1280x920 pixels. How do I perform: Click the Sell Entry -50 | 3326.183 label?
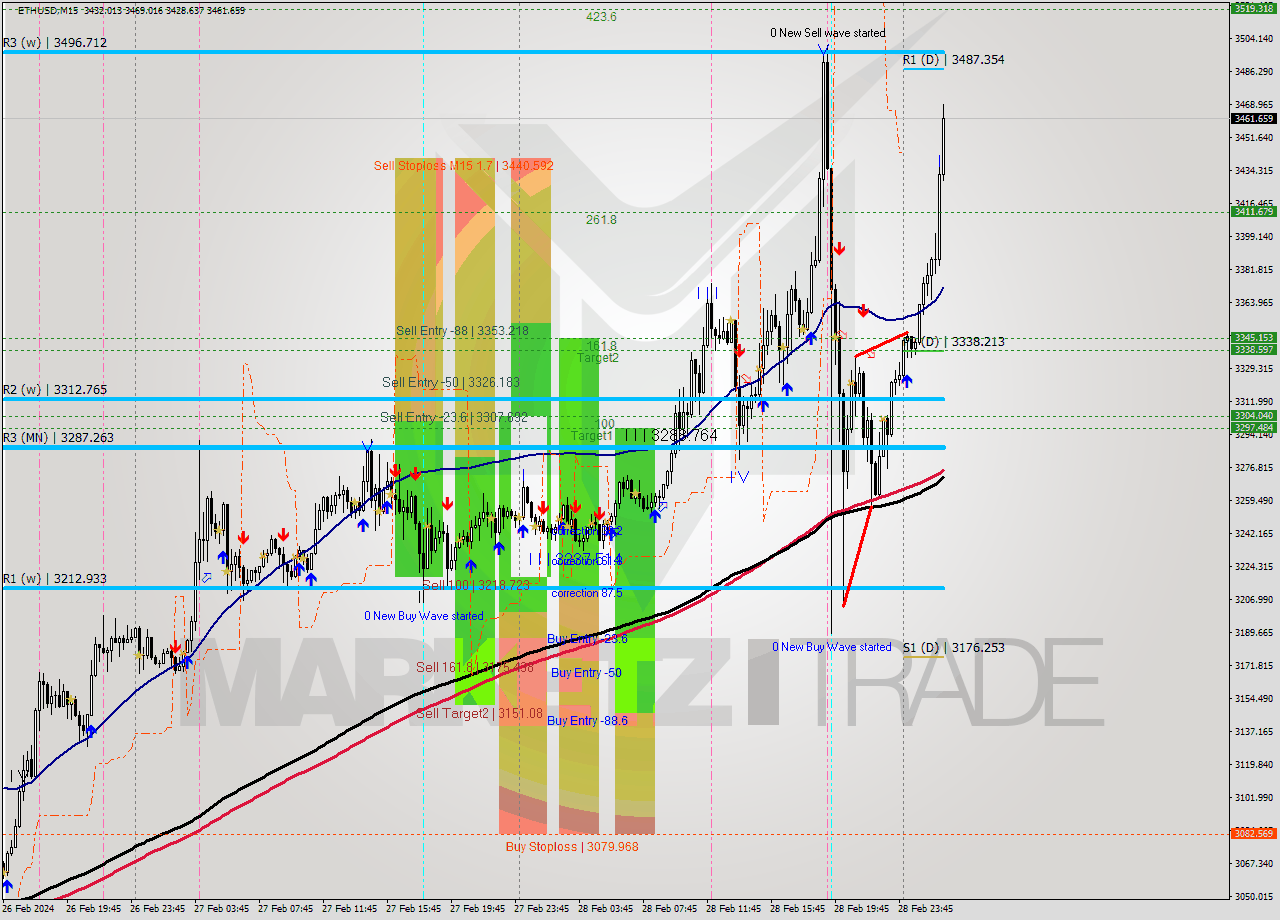click(451, 383)
